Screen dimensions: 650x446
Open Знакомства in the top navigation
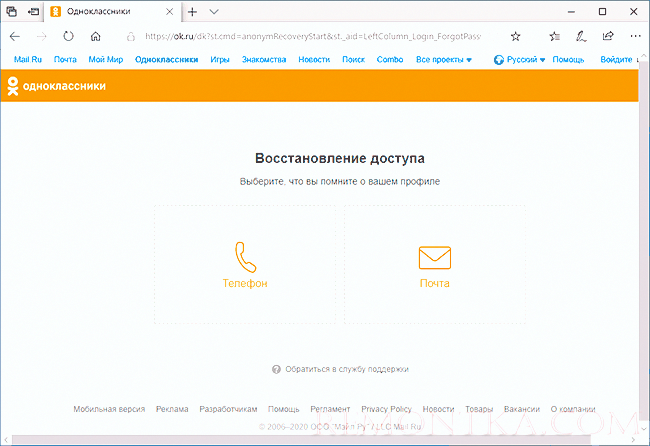point(264,60)
